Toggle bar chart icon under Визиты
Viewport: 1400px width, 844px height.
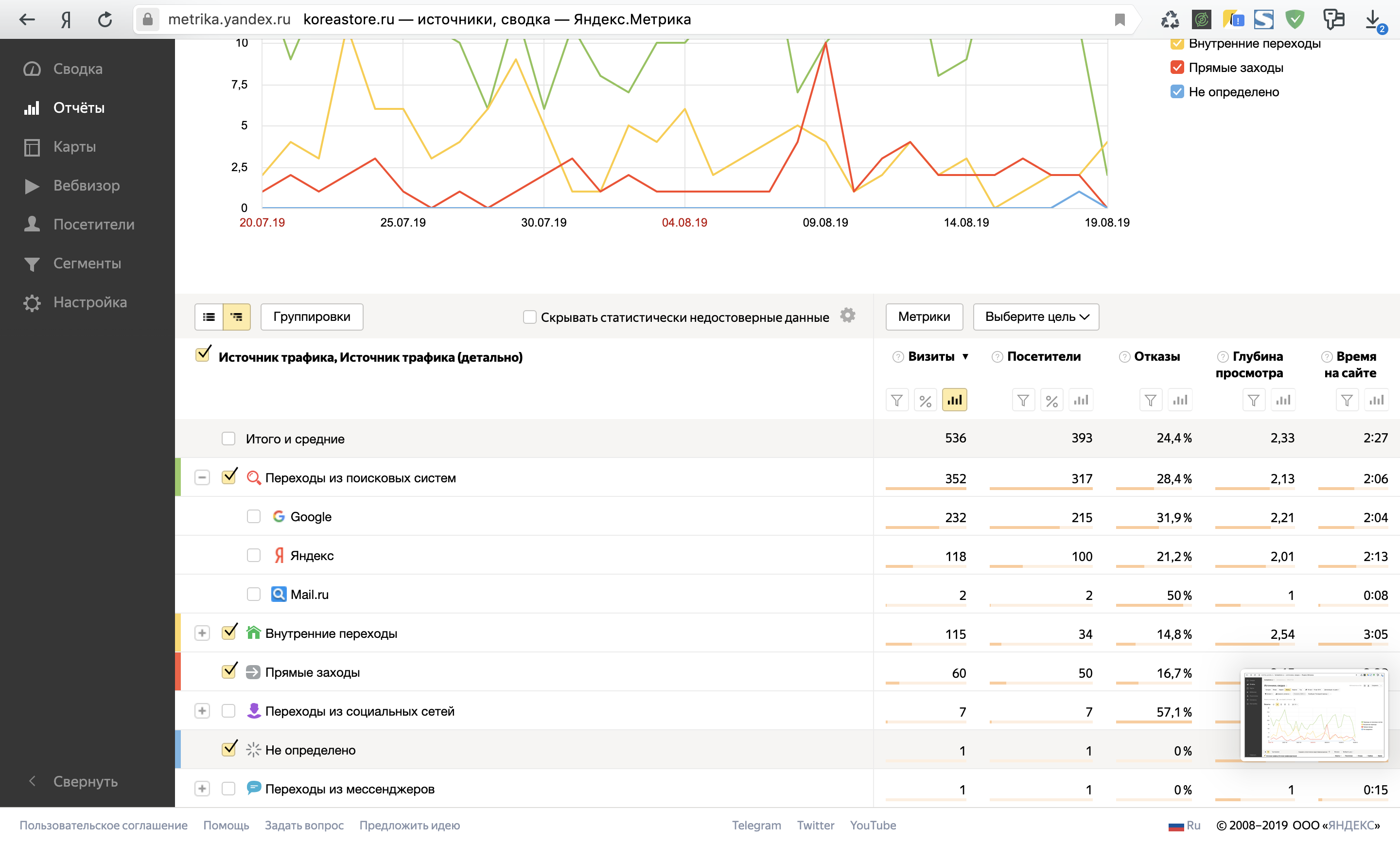click(x=954, y=400)
